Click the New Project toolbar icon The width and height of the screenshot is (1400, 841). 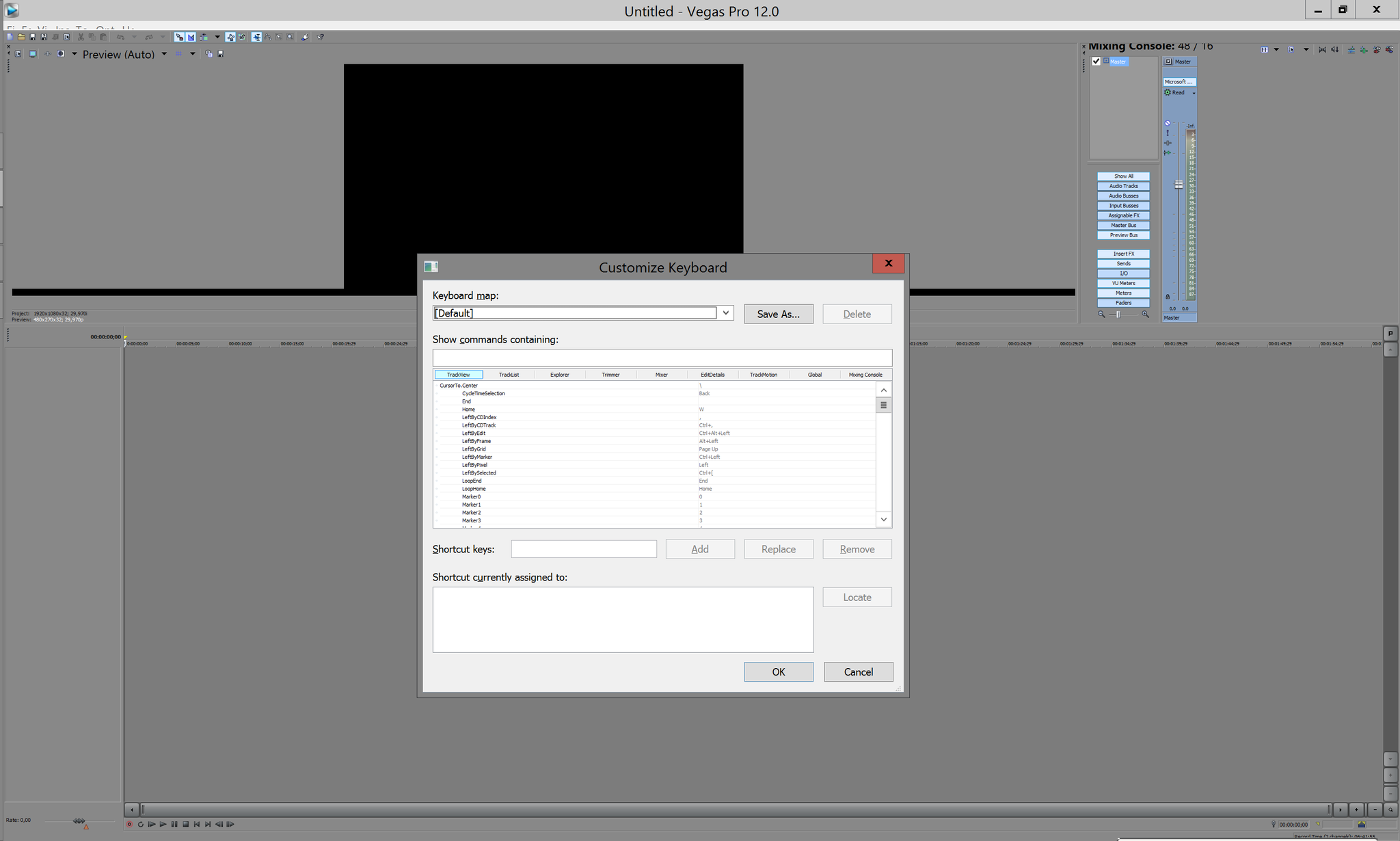point(10,37)
